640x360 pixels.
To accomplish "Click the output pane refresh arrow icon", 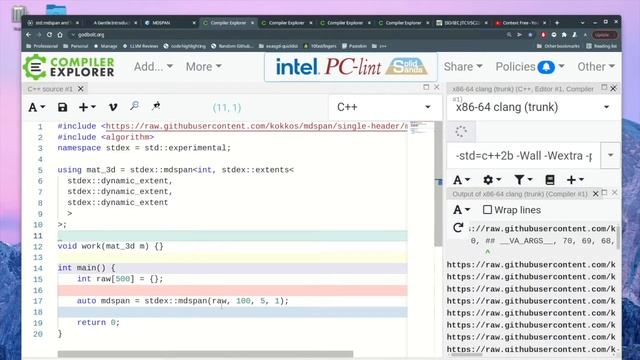I will click(458, 227).
